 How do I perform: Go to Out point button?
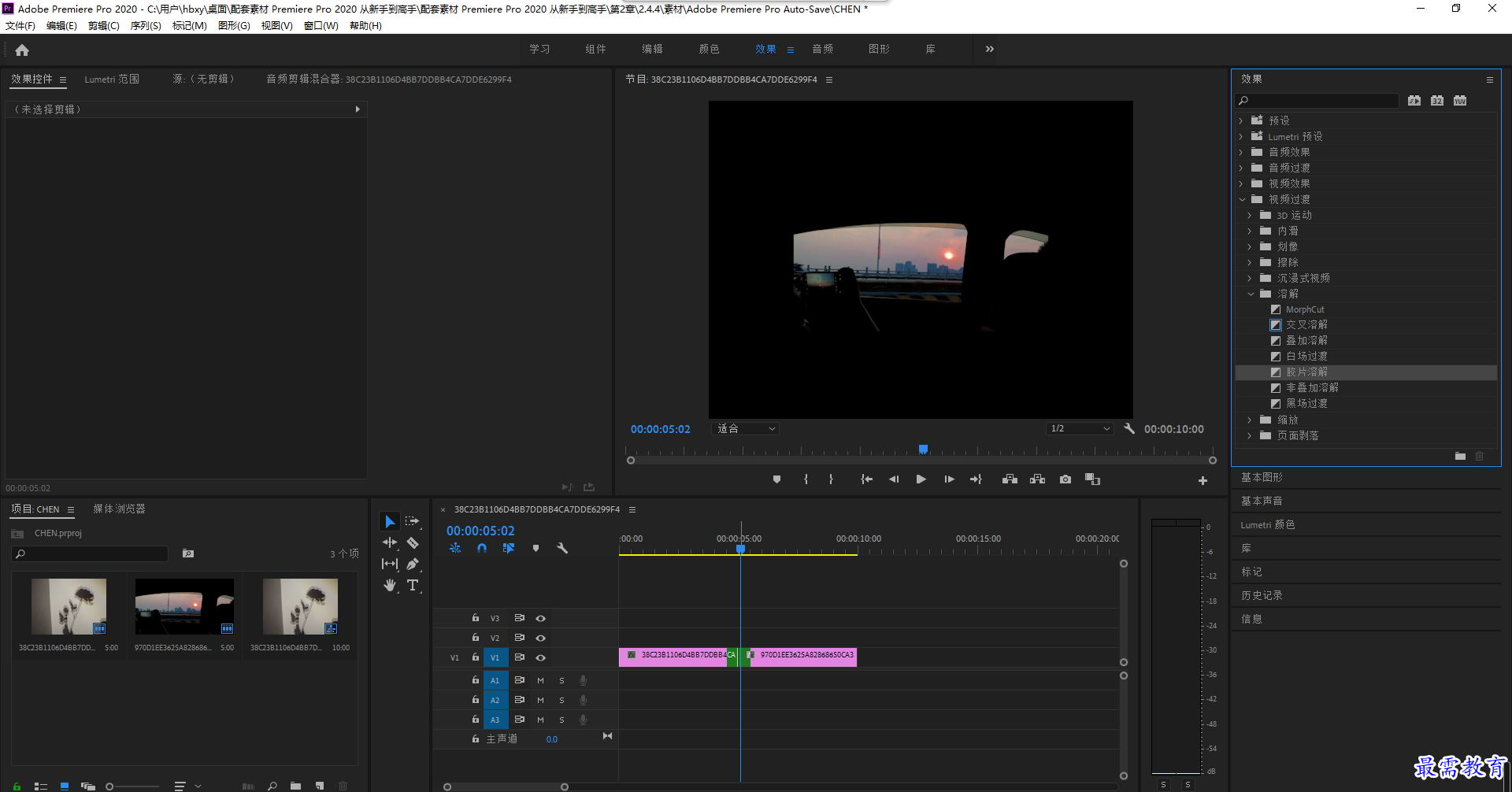976,479
